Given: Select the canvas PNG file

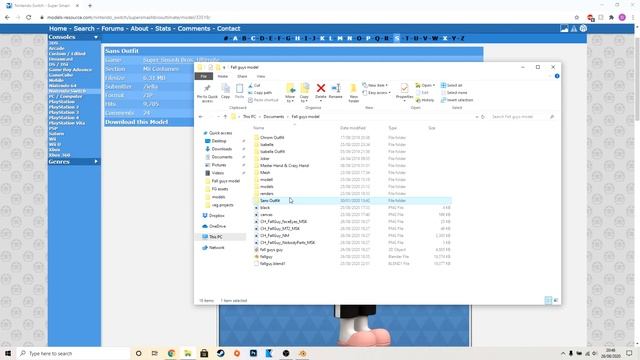Looking at the screenshot, I should click(266, 215).
